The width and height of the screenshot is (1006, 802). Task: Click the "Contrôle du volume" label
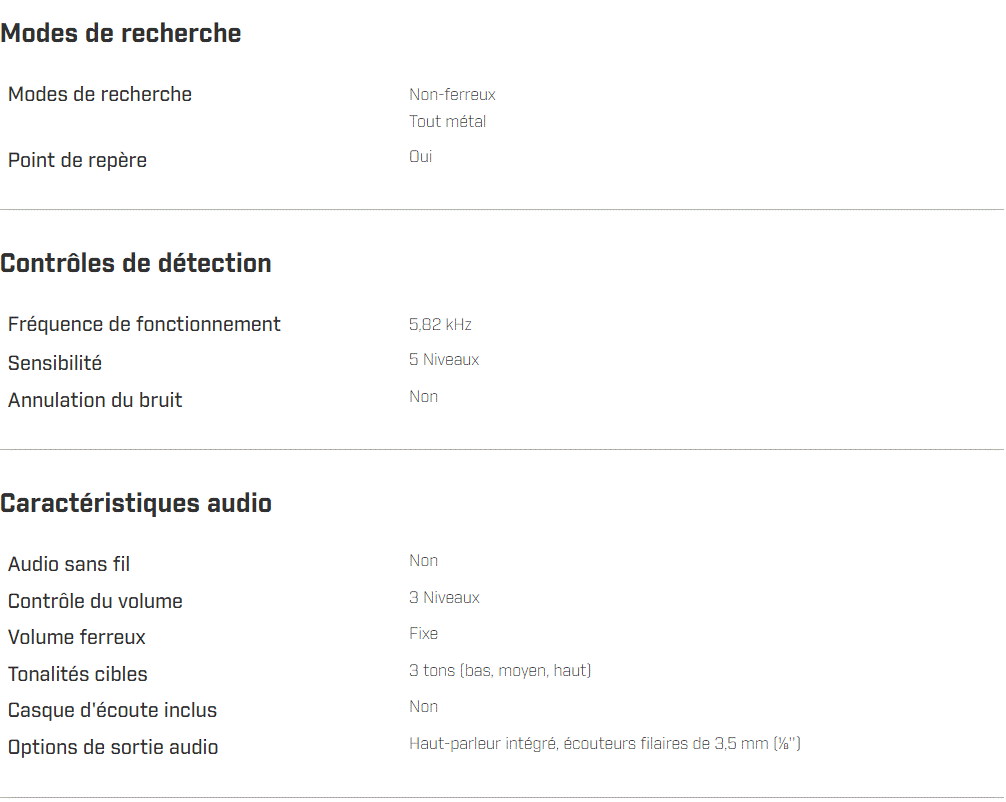point(95,601)
